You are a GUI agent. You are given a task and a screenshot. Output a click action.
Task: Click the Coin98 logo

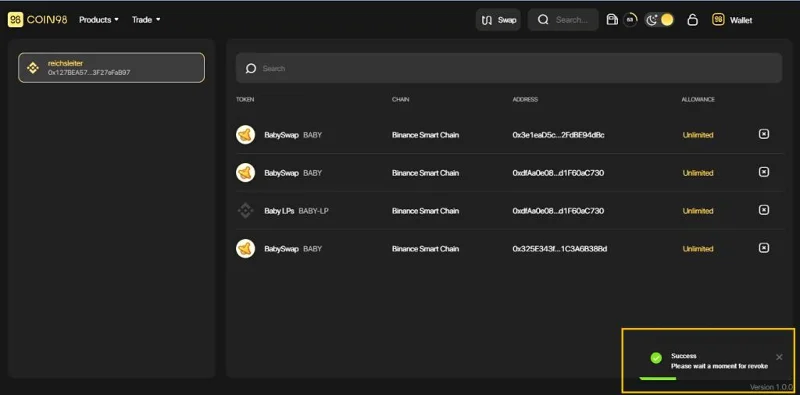pyautogui.click(x=37, y=19)
